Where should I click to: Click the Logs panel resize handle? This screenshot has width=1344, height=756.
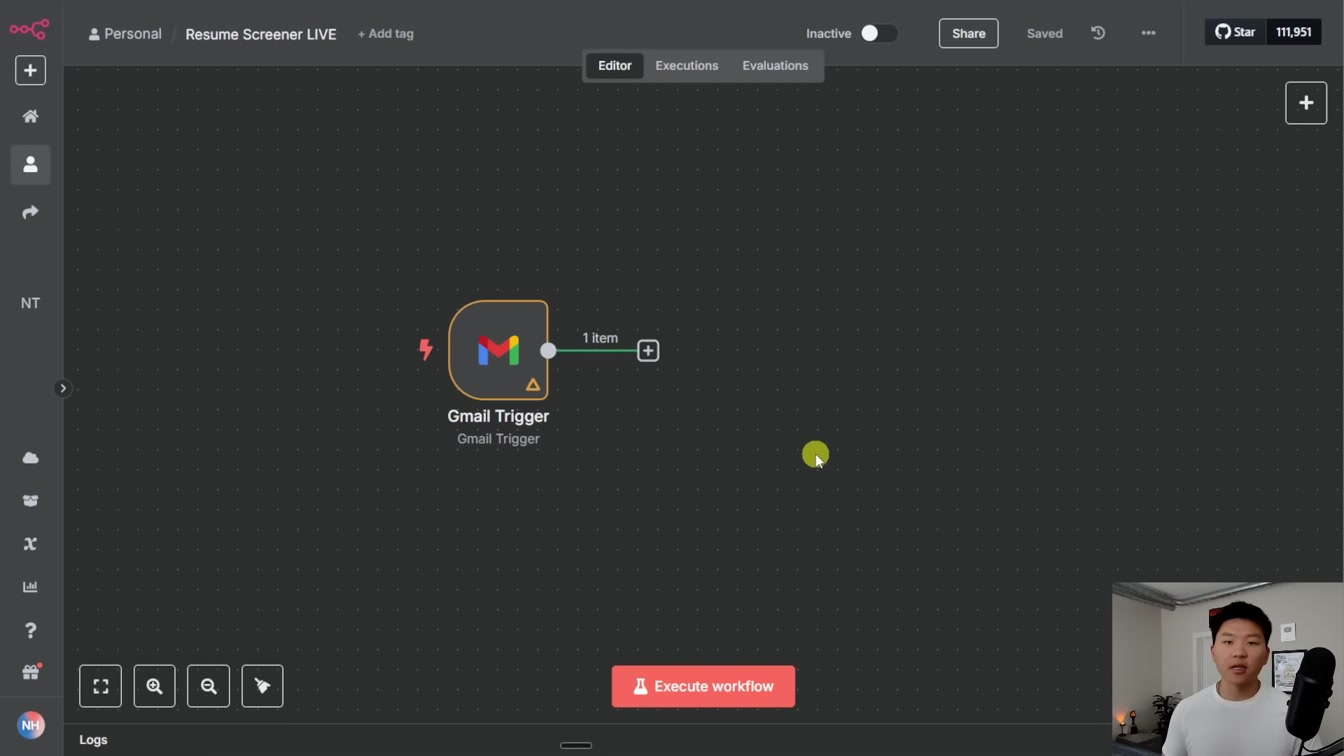tap(576, 745)
